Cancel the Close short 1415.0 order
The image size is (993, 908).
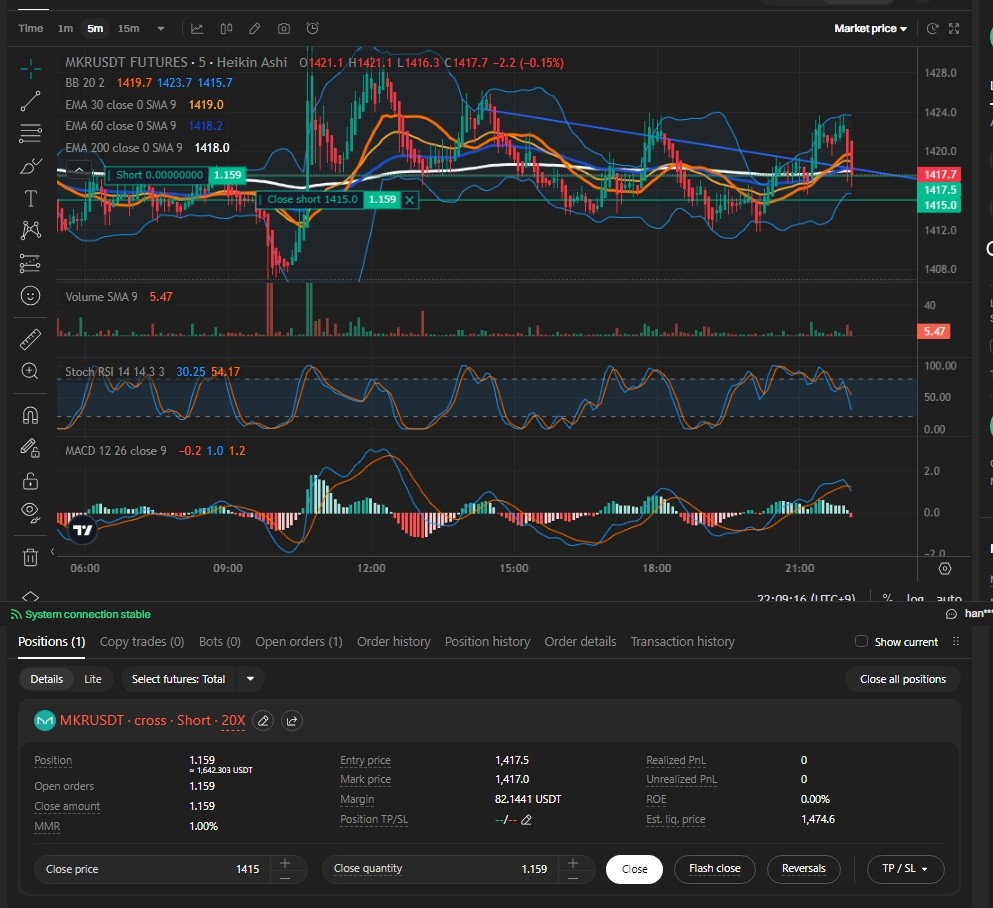click(410, 200)
